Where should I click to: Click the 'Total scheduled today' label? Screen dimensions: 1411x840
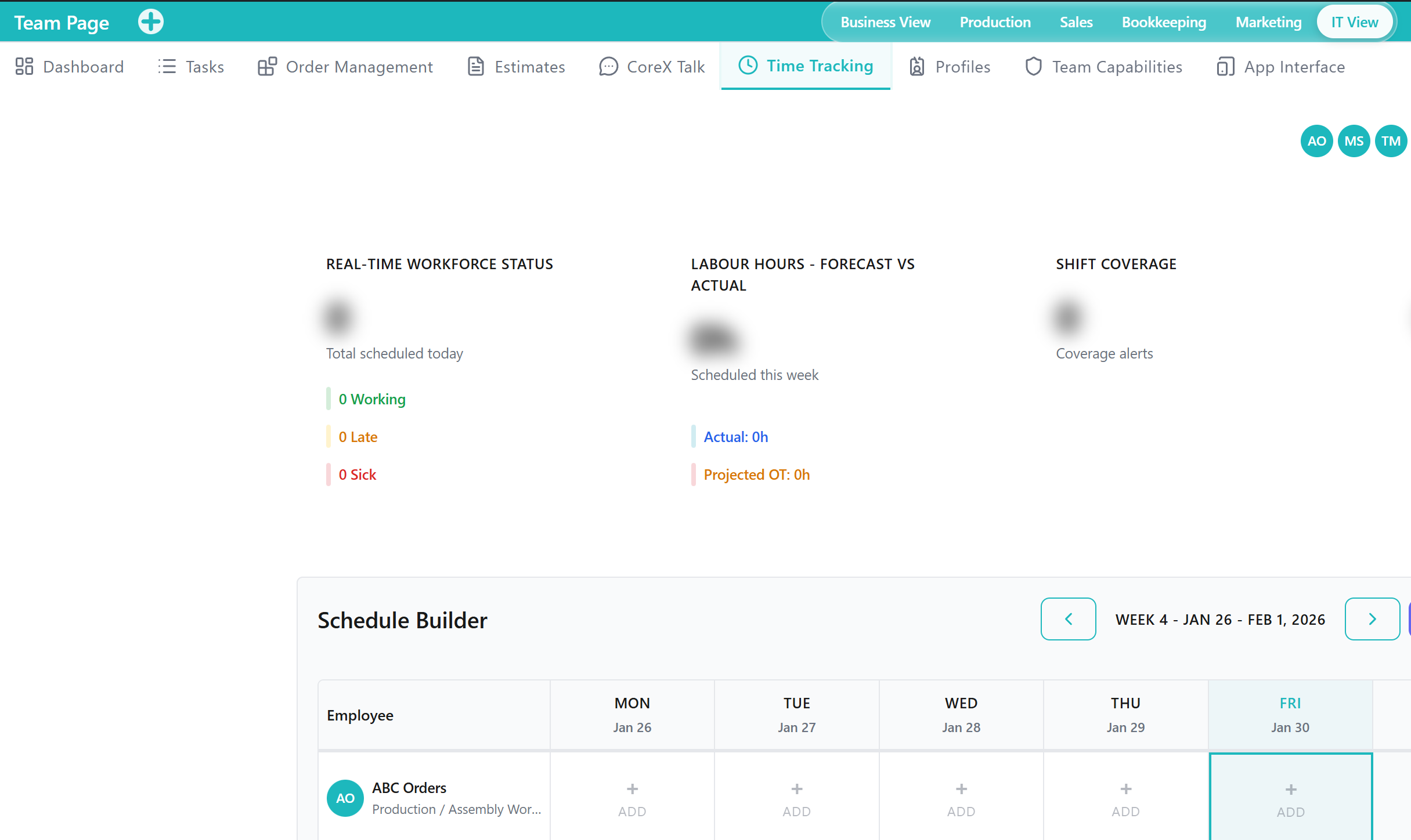(395, 353)
